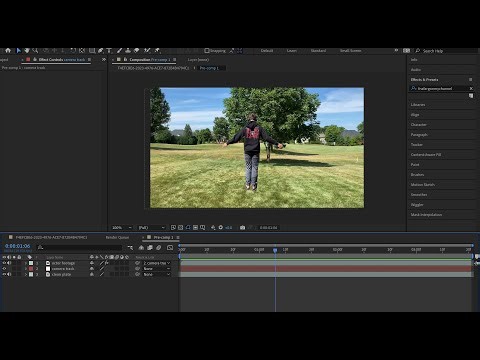Open the Character panel
The image size is (480, 360).
point(419,125)
